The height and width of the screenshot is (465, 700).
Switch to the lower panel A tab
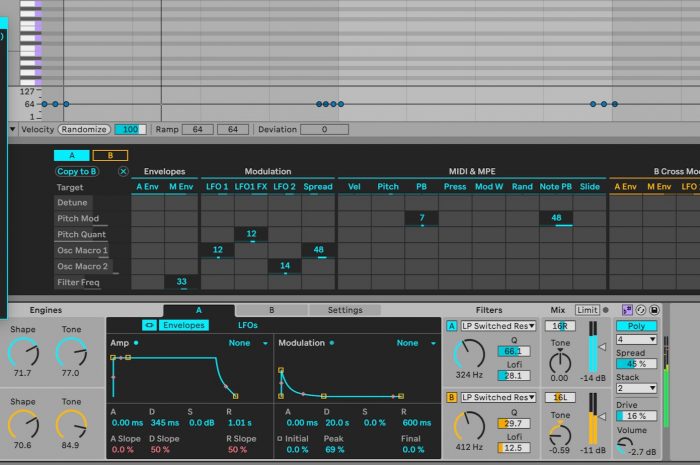point(199,310)
